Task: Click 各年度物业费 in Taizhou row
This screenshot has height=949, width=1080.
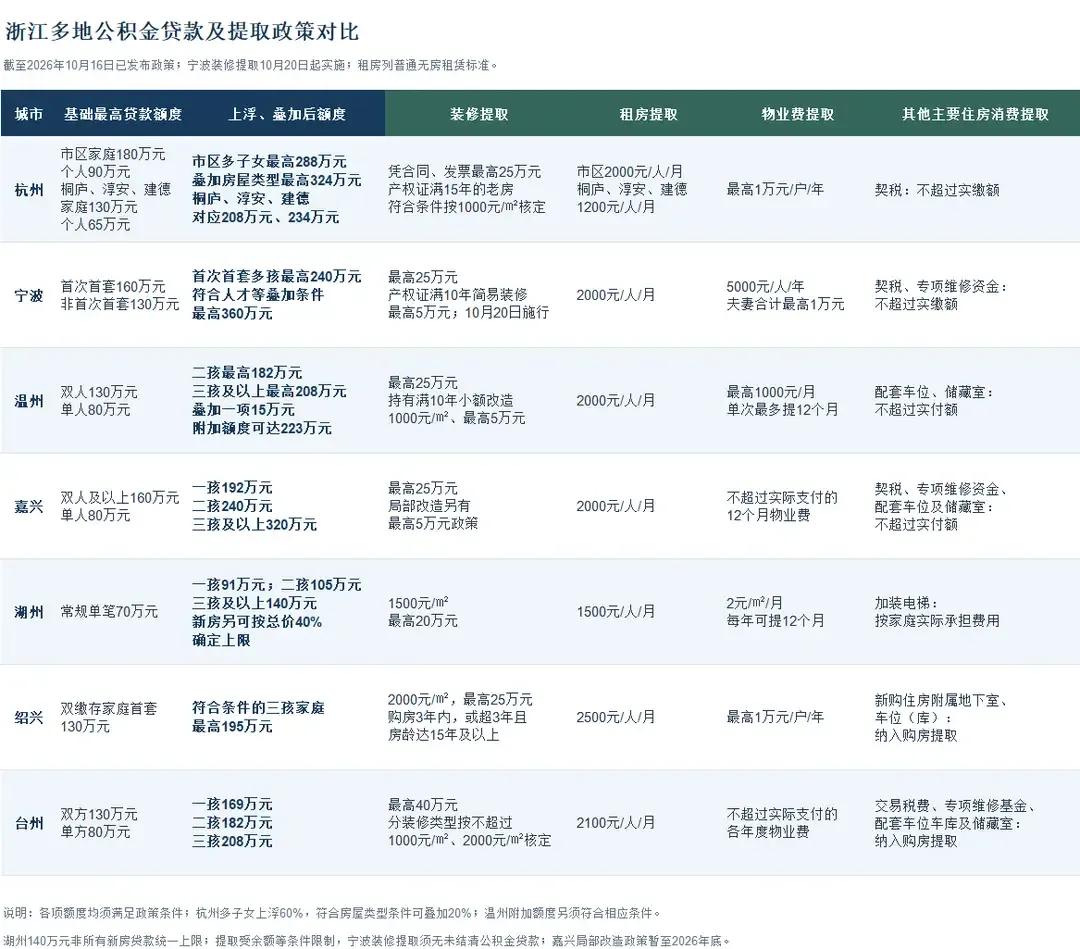Action: pyautogui.click(x=768, y=832)
